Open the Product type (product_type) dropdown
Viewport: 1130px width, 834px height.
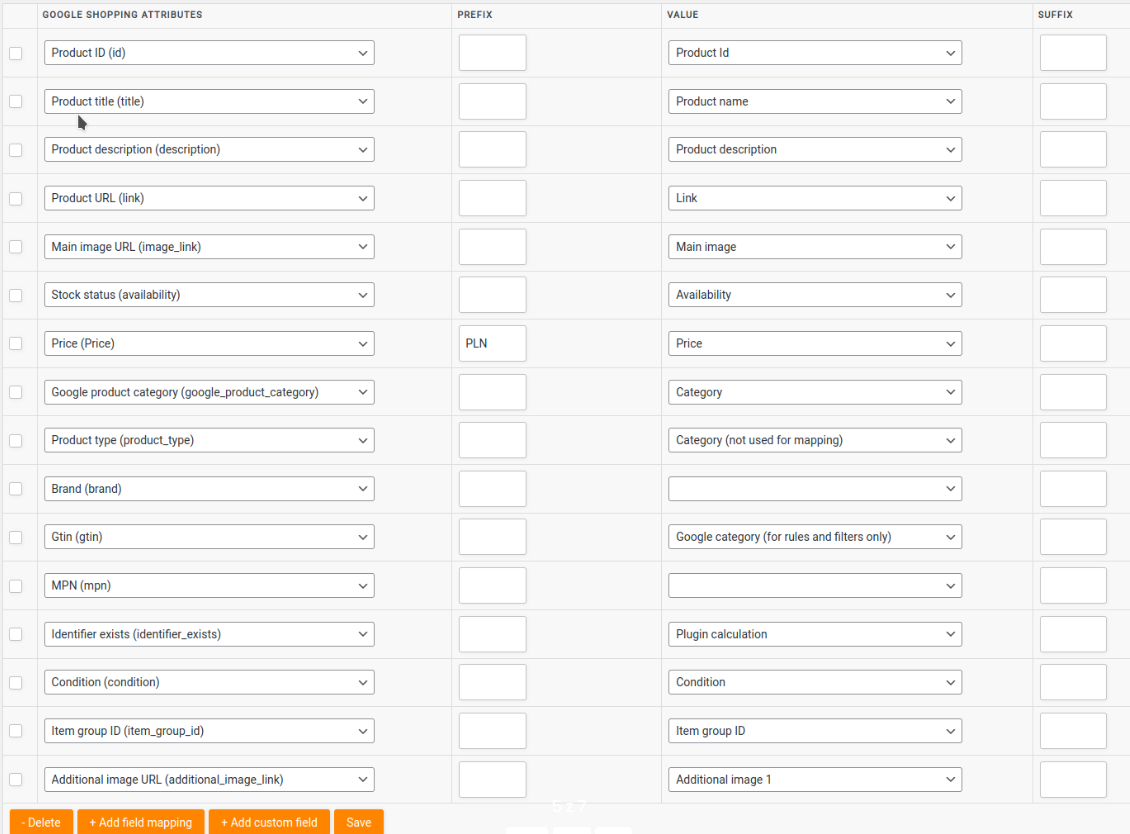pyautogui.click(x=209, y=440)
